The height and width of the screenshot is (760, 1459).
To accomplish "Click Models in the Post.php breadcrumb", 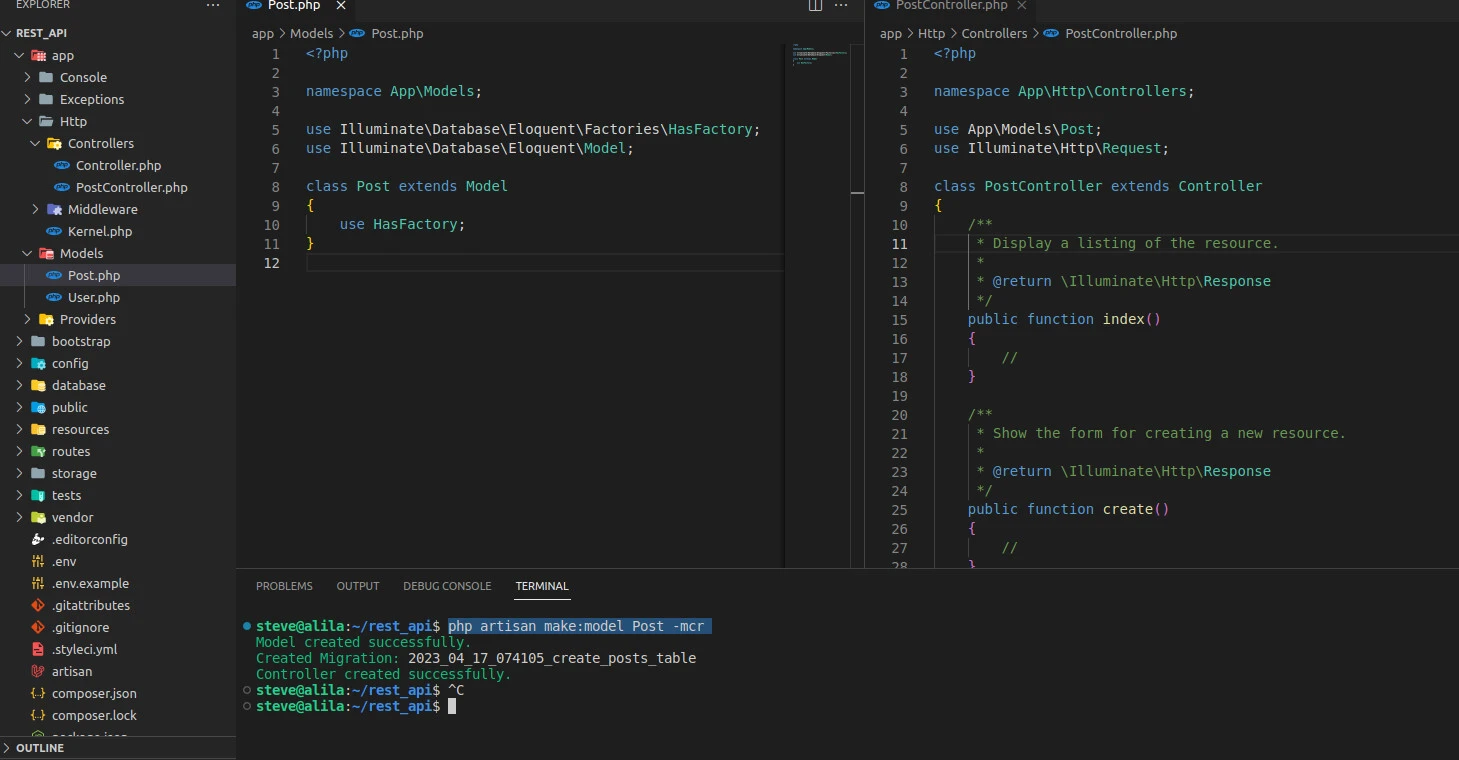I will click(311, 33).
